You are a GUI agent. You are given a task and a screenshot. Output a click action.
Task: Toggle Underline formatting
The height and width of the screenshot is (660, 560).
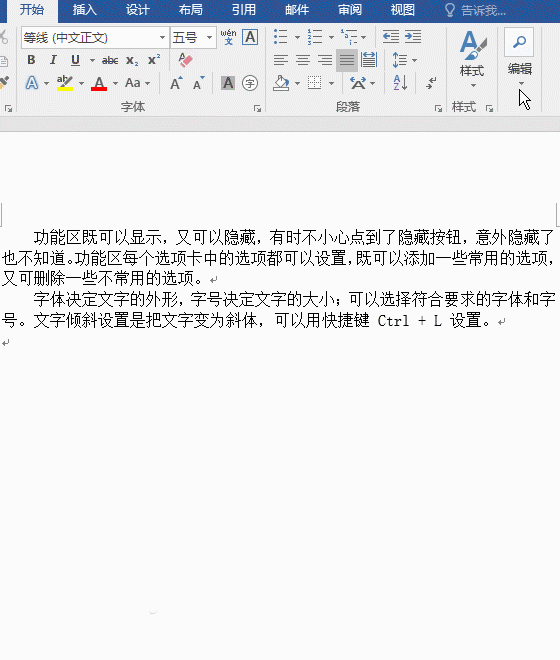pyautogui.click(x=75, y=60)
